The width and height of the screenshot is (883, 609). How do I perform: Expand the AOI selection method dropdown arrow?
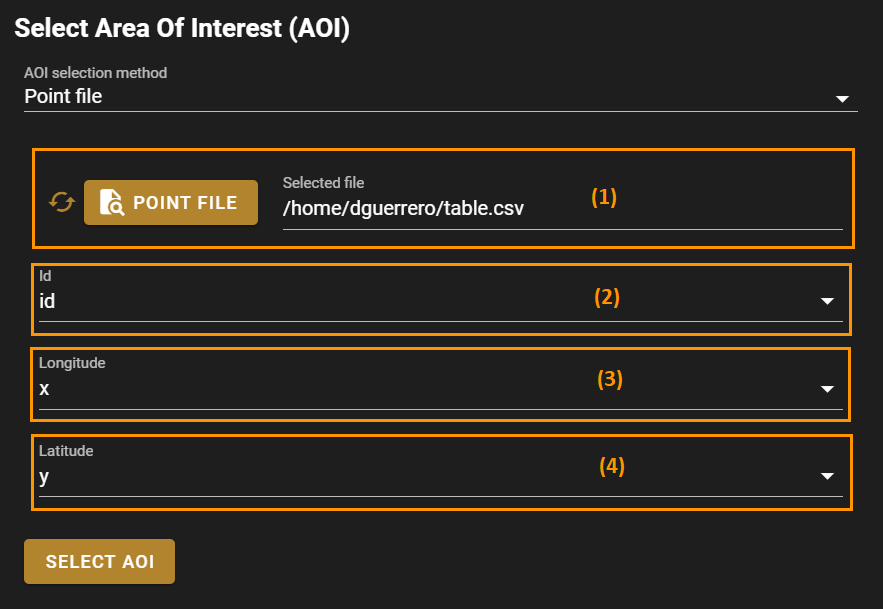pos(842,99)
